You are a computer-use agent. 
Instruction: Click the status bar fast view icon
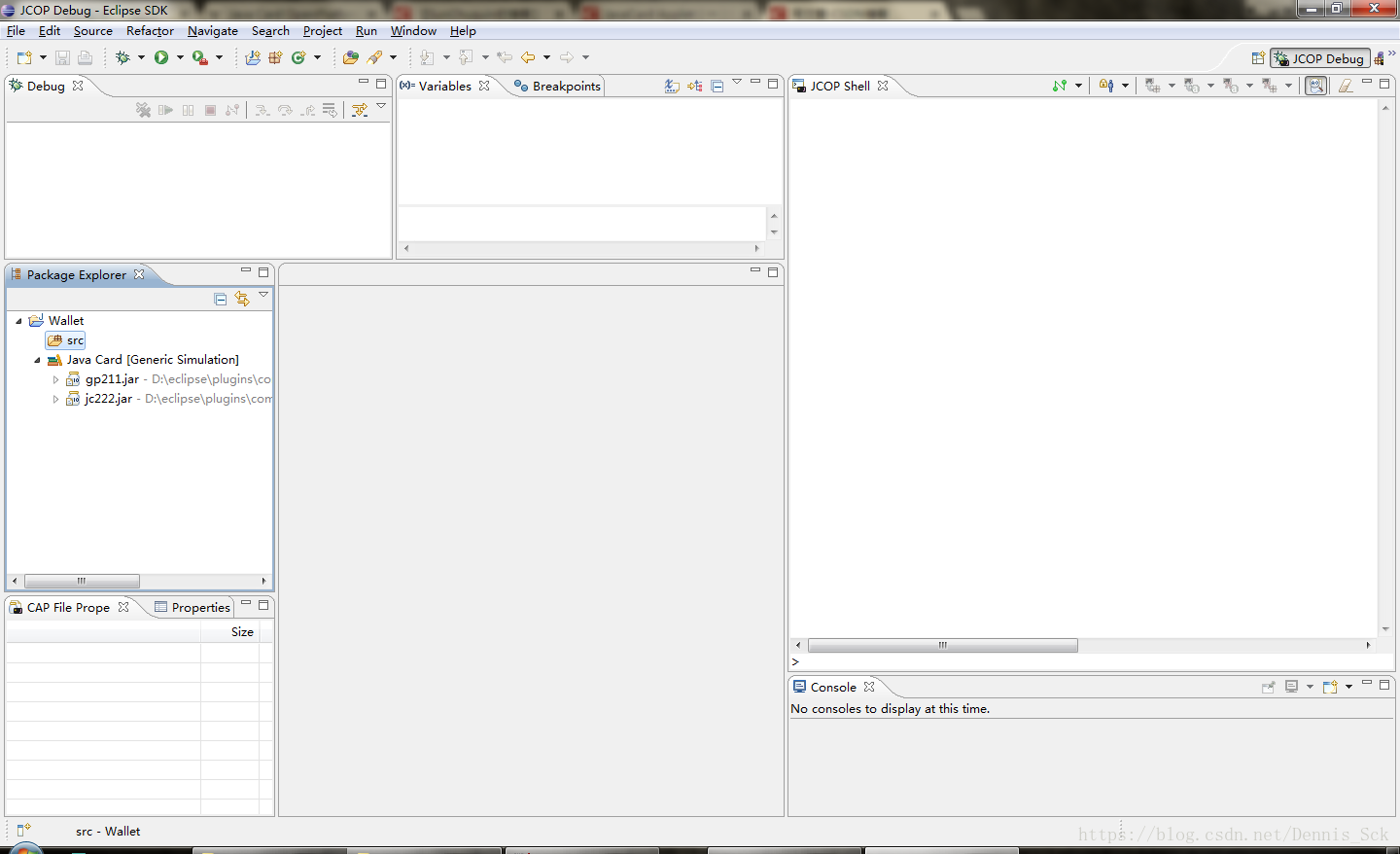coord(23,830)
